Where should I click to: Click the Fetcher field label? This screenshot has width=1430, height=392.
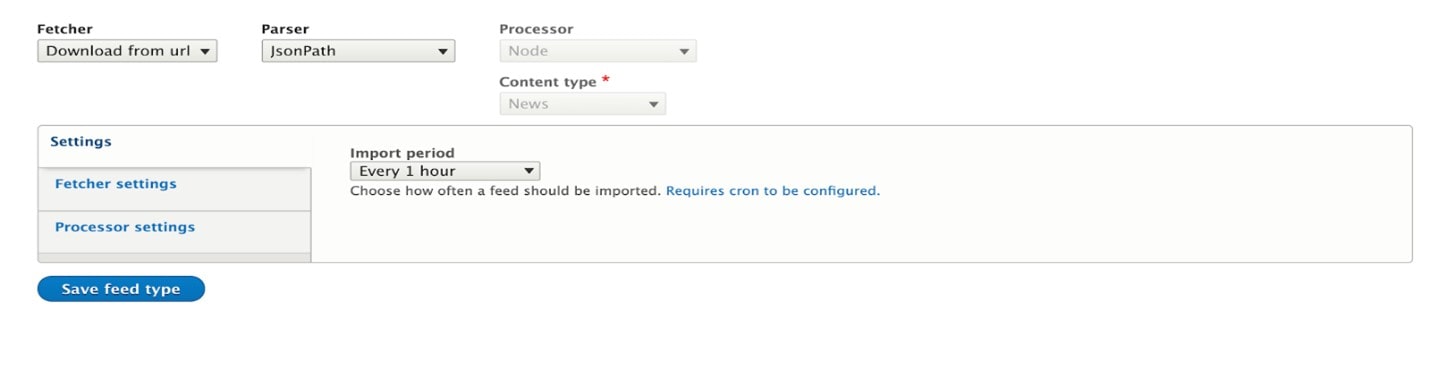[x=65, y=29]
